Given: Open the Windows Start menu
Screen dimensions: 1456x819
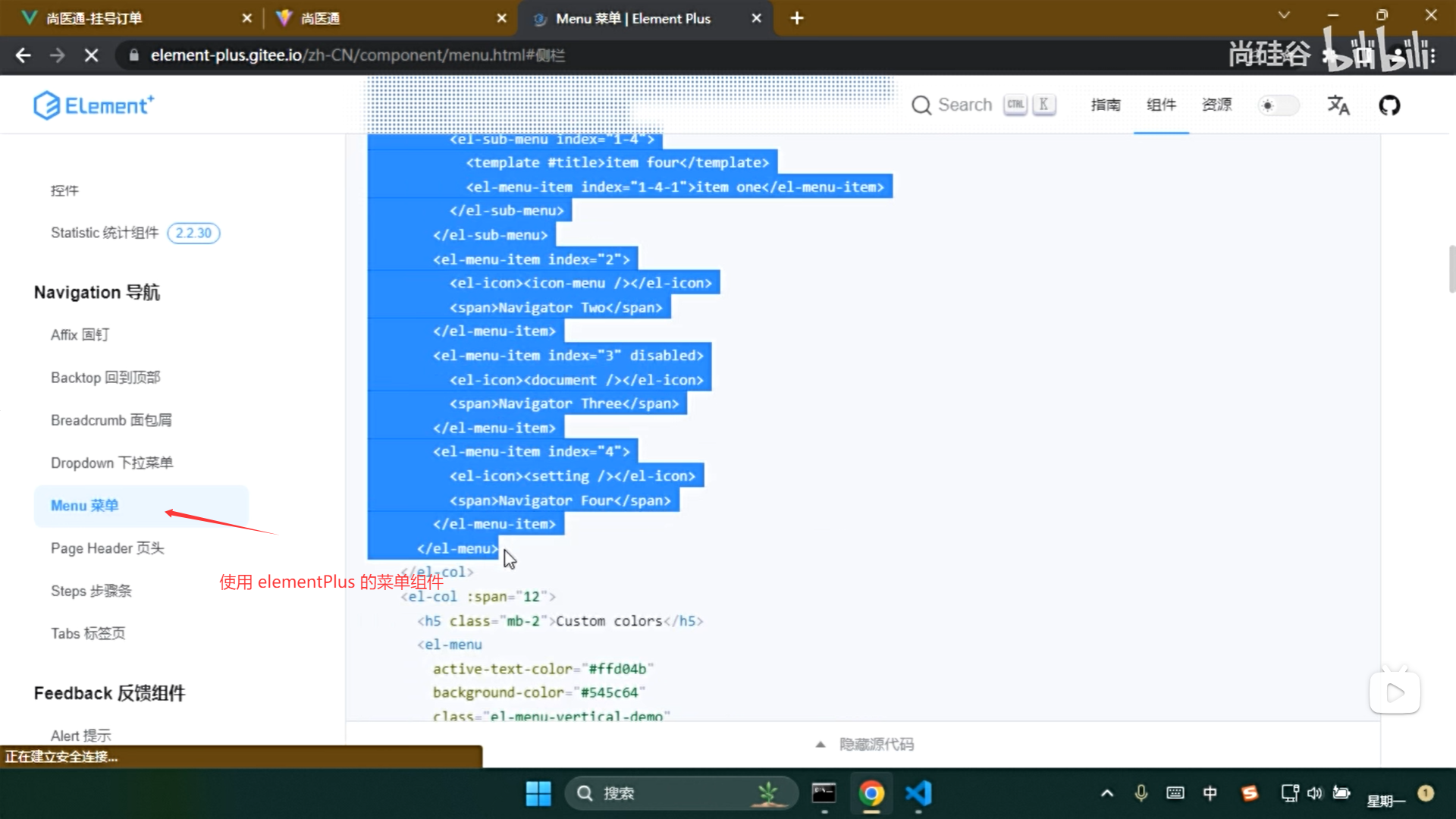Looking at the screenshot, I should tap(538, 793).
